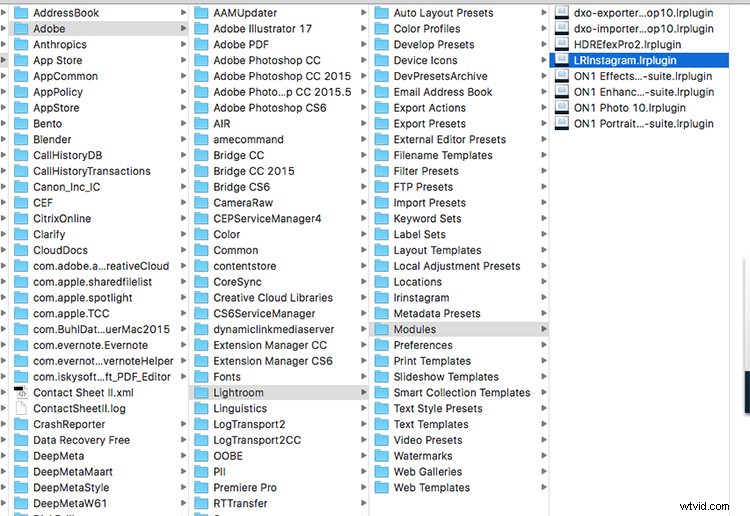
Task: Select the Adobe Photoshop CC 2015 folder
Action: coord(281,76)
